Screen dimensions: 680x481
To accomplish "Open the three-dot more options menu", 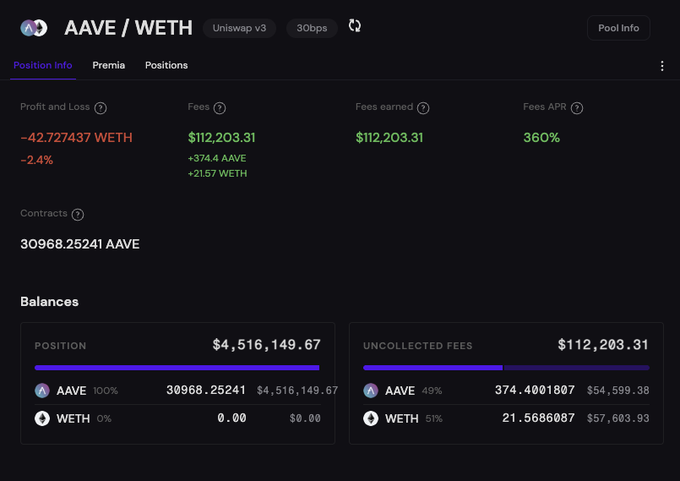I will pyautogui.click(x=662, y=66).
